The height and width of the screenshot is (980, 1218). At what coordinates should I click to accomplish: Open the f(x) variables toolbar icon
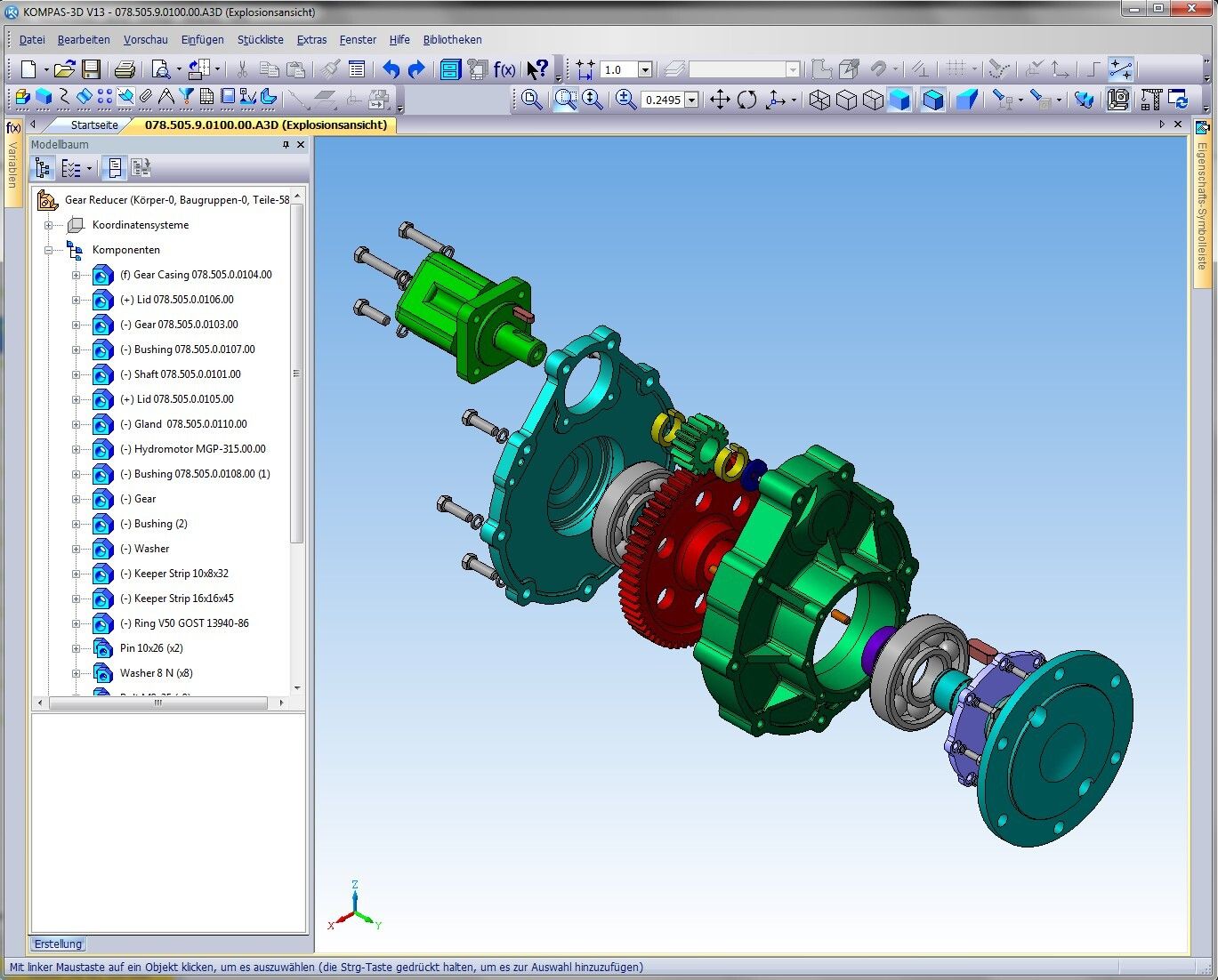[x=504, y=69]
